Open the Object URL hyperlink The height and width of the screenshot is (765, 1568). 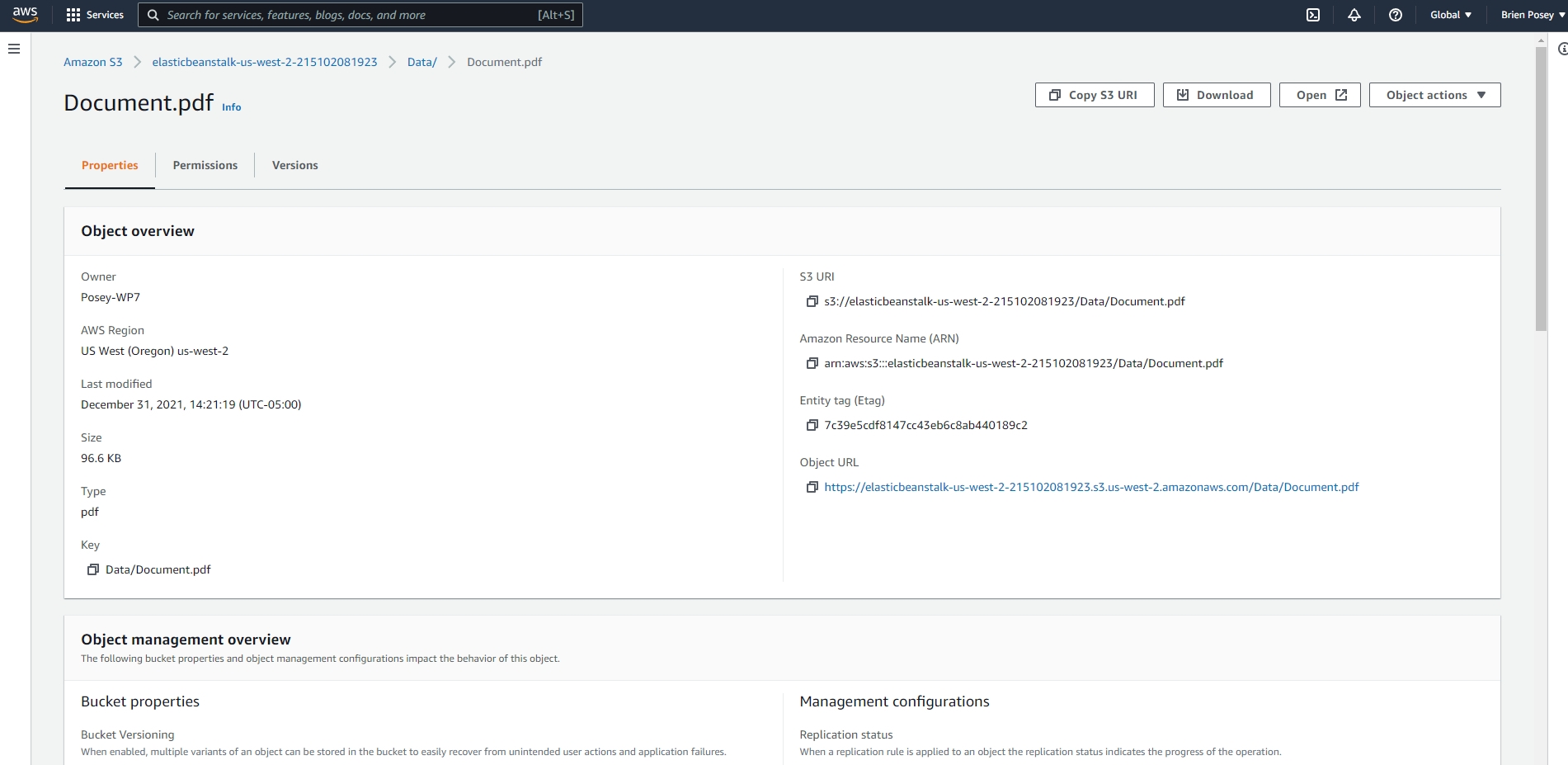point(1090,487)
